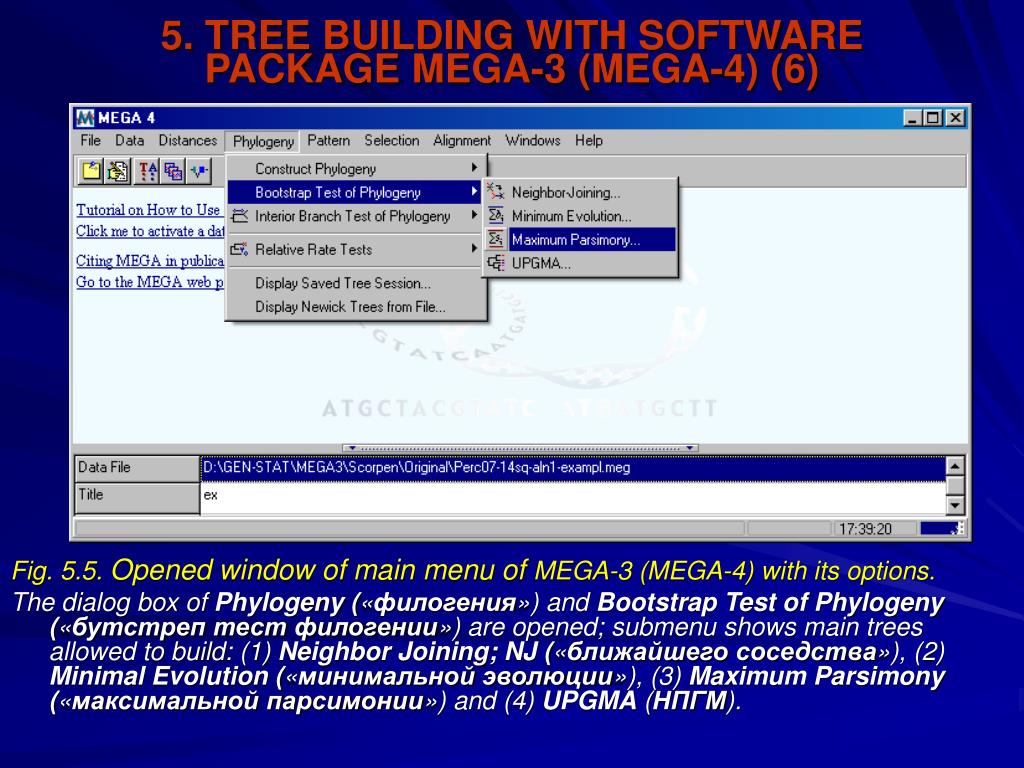Select Maximum Parsimony bootstrap option

[x=581, y=239]
